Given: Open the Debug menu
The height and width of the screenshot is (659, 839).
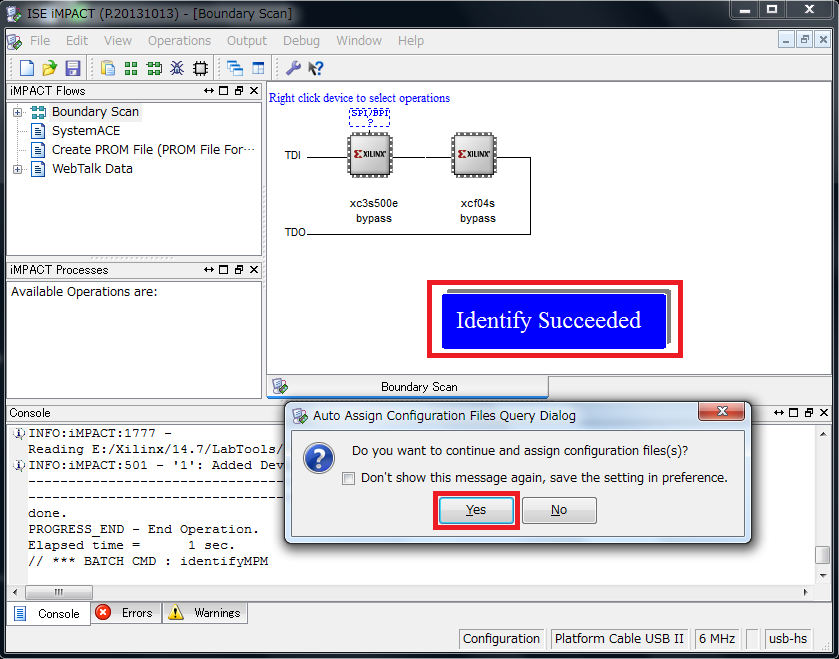Looking at the screenshot, I should (301, 41).
